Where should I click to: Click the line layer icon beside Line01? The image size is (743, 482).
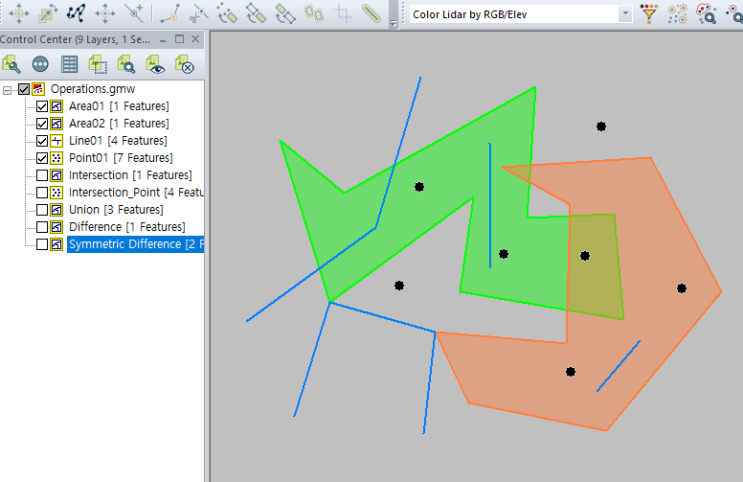tap(56, 141)
